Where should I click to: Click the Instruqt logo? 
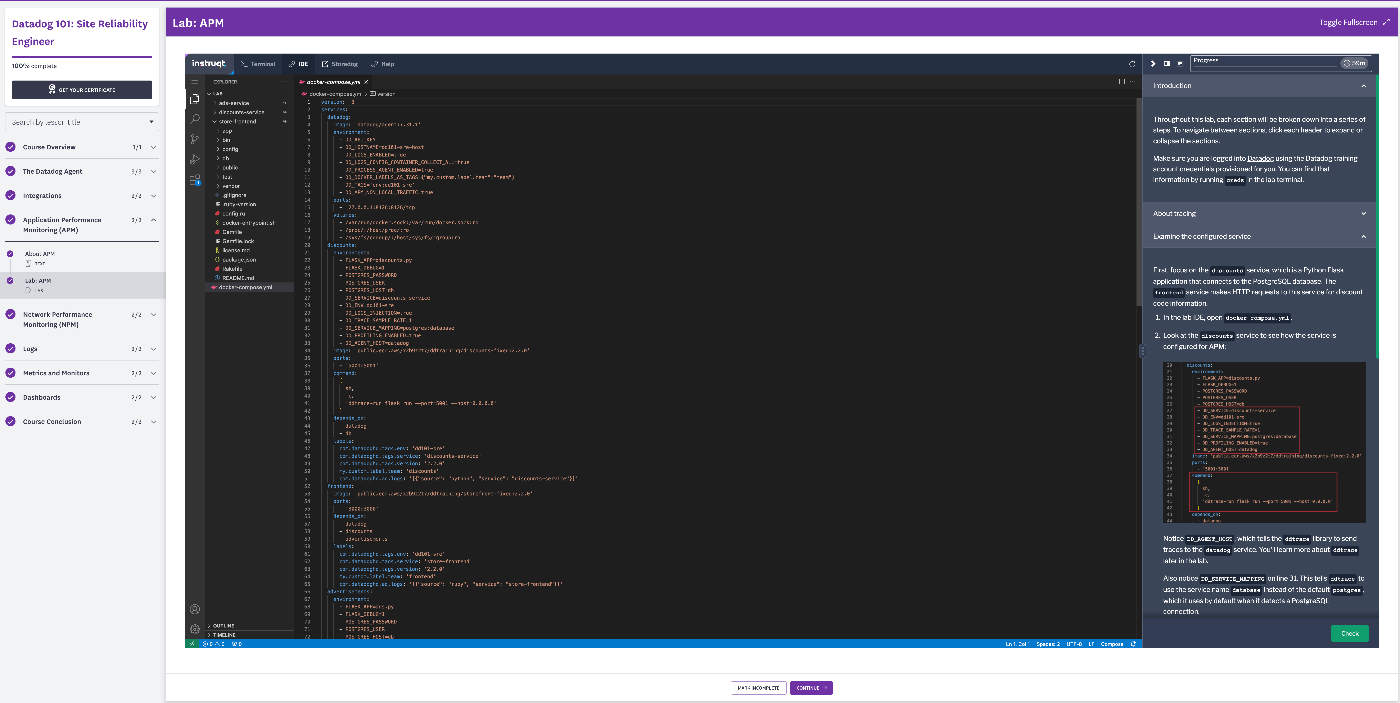[210, 63]
